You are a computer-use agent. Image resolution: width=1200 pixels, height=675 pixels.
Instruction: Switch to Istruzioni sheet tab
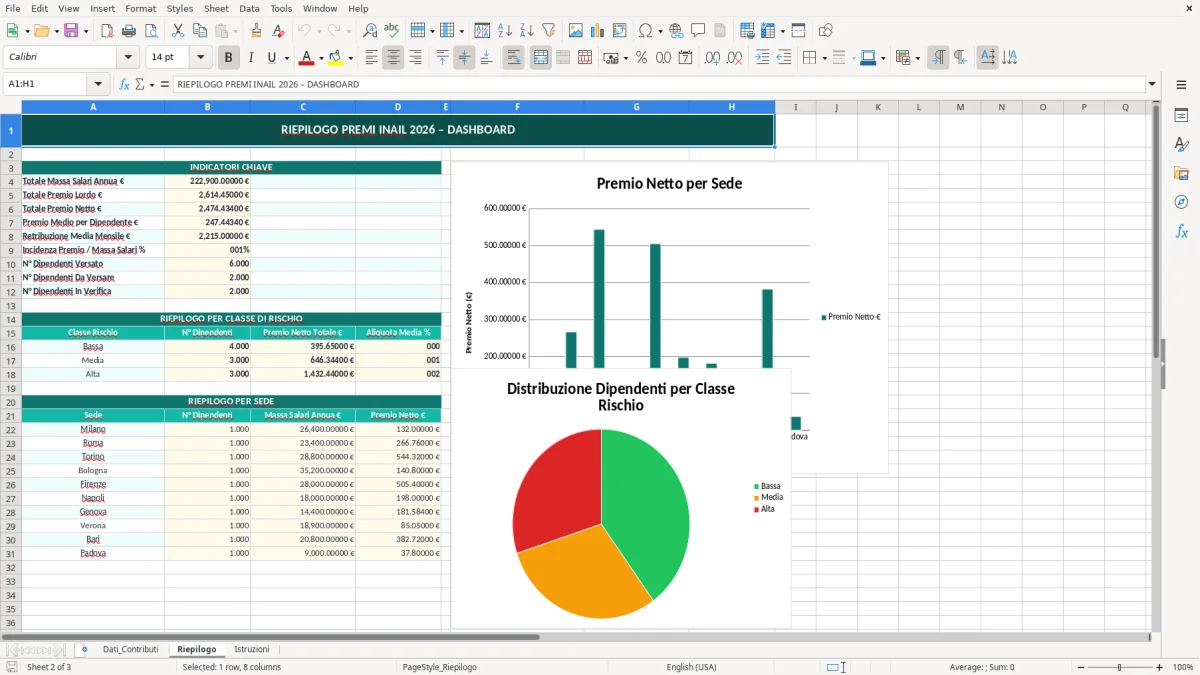pyautogui.click(x=252, y=650)
